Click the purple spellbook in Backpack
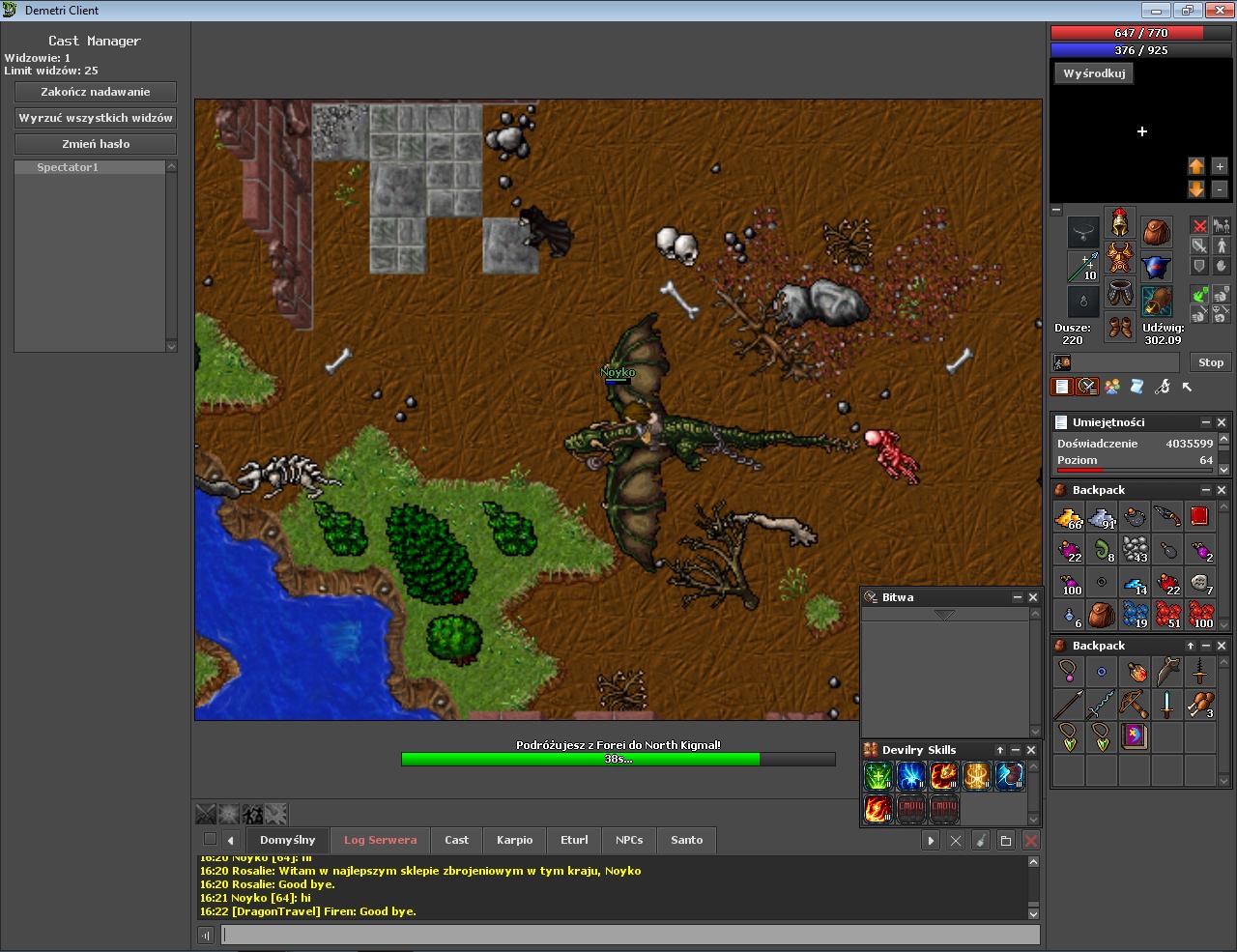1237x952 pixels. (1134, 736)
